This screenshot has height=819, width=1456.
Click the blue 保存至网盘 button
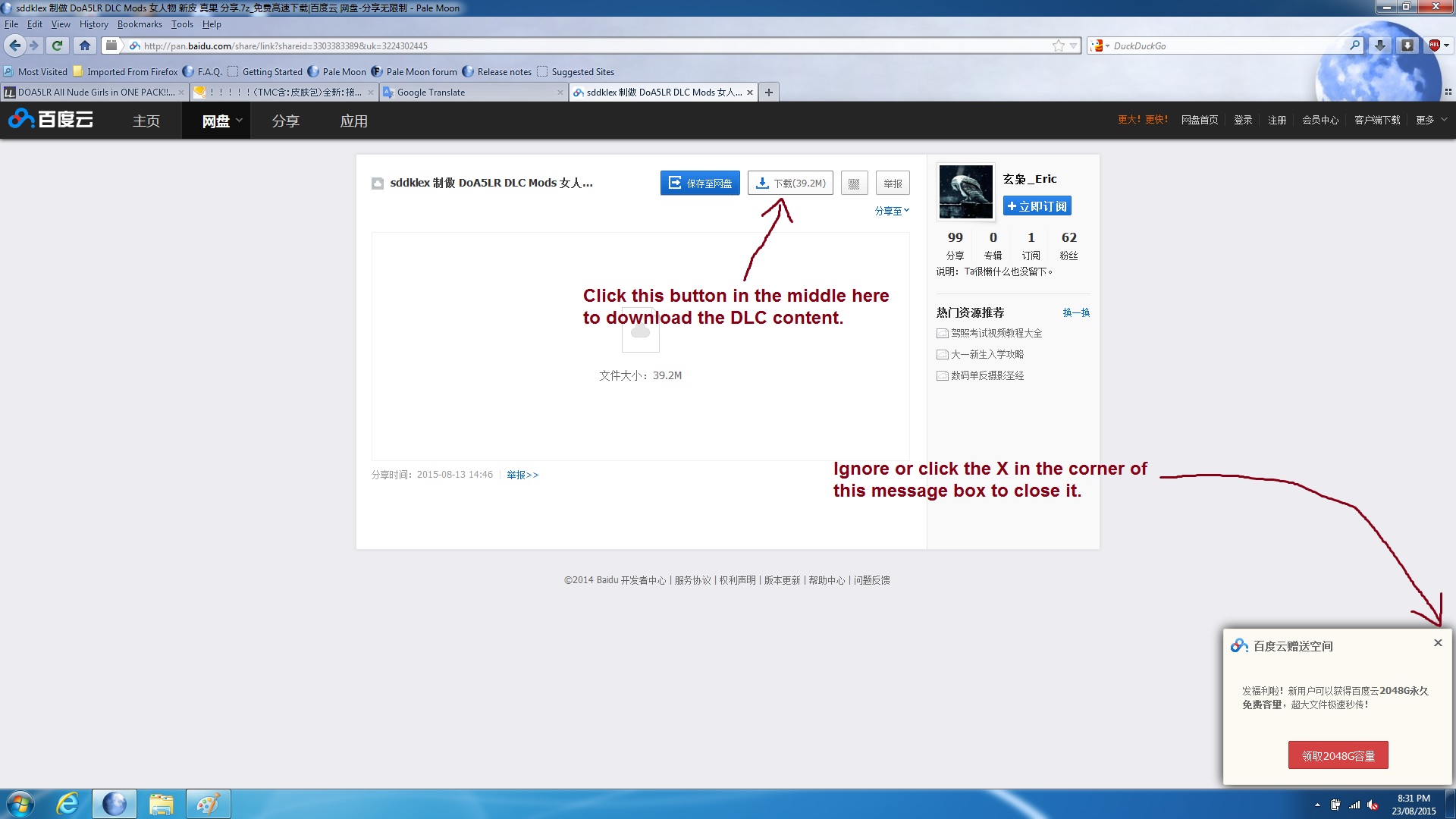pyautogui.click(x=700, y=184)
